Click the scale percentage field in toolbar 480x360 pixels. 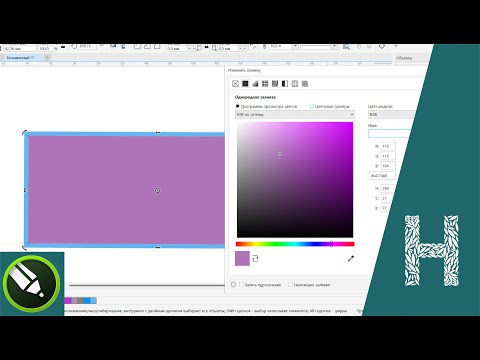pos(46,49)
